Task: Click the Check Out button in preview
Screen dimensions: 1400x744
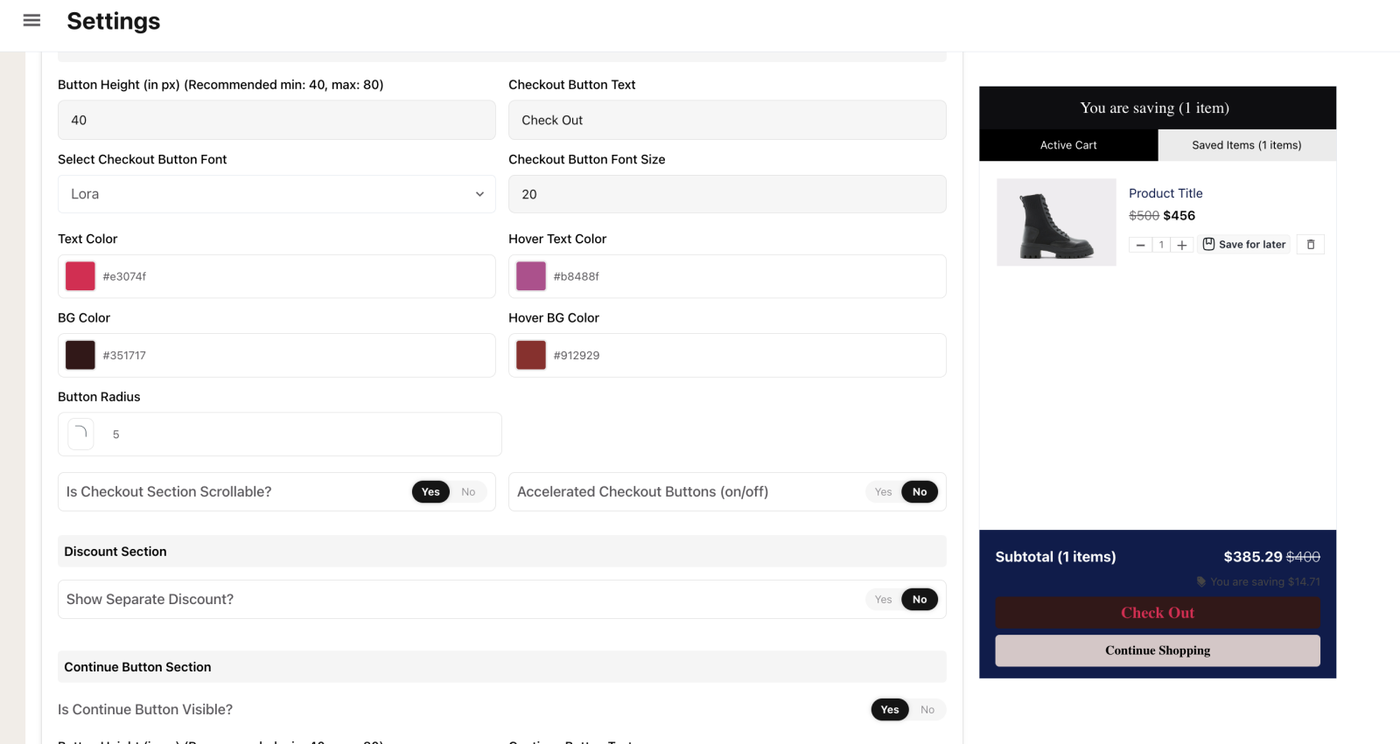Action: click(1157, 612)
